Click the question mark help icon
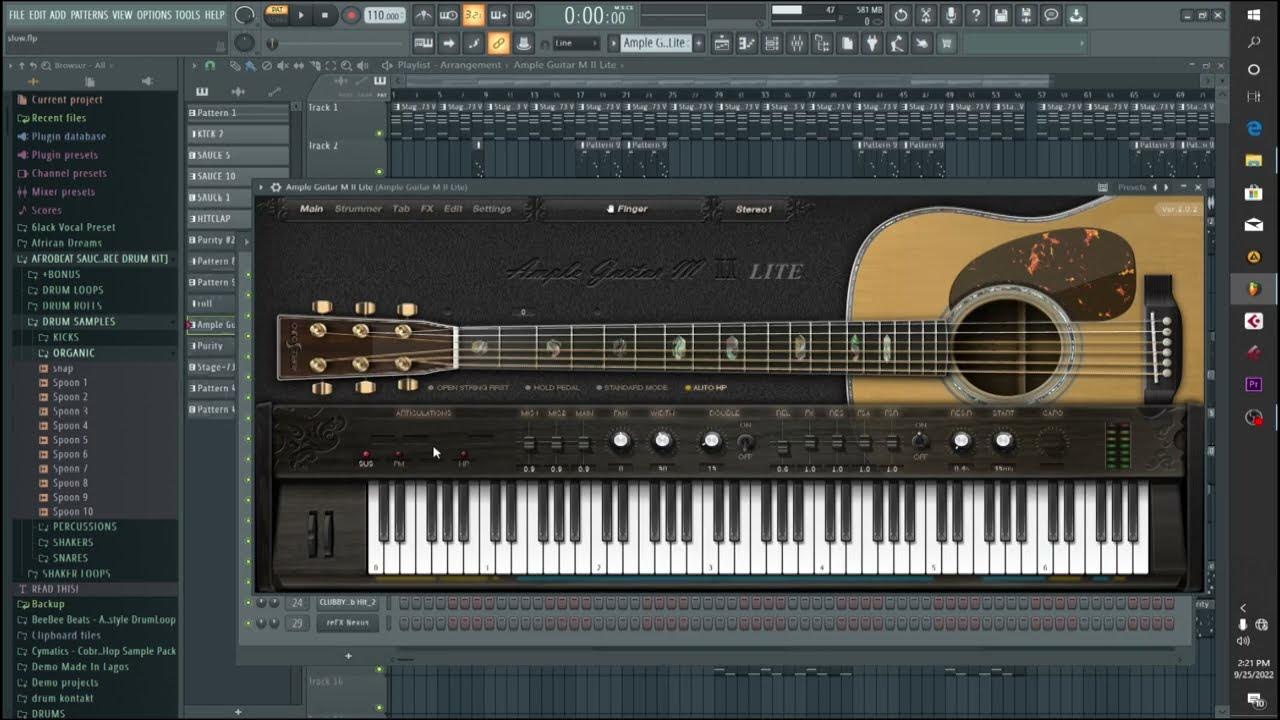Viewport: 1280px width, 720px height. [x=976, y=15]
